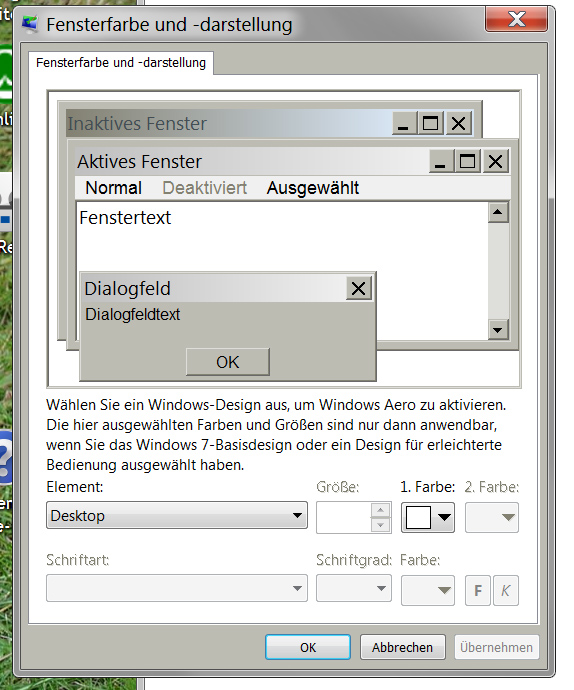Click the window icon in title bar

click(x=30, y=24)
